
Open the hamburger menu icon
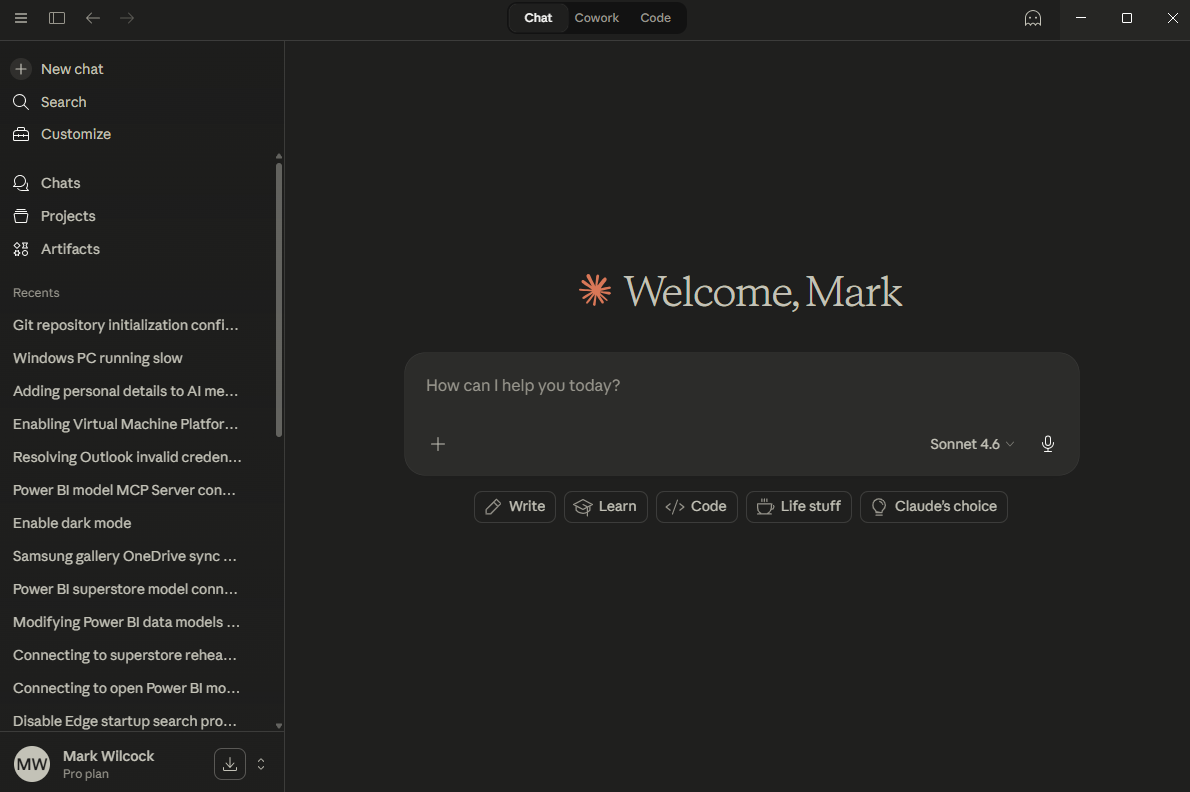[x=21, y=18]
